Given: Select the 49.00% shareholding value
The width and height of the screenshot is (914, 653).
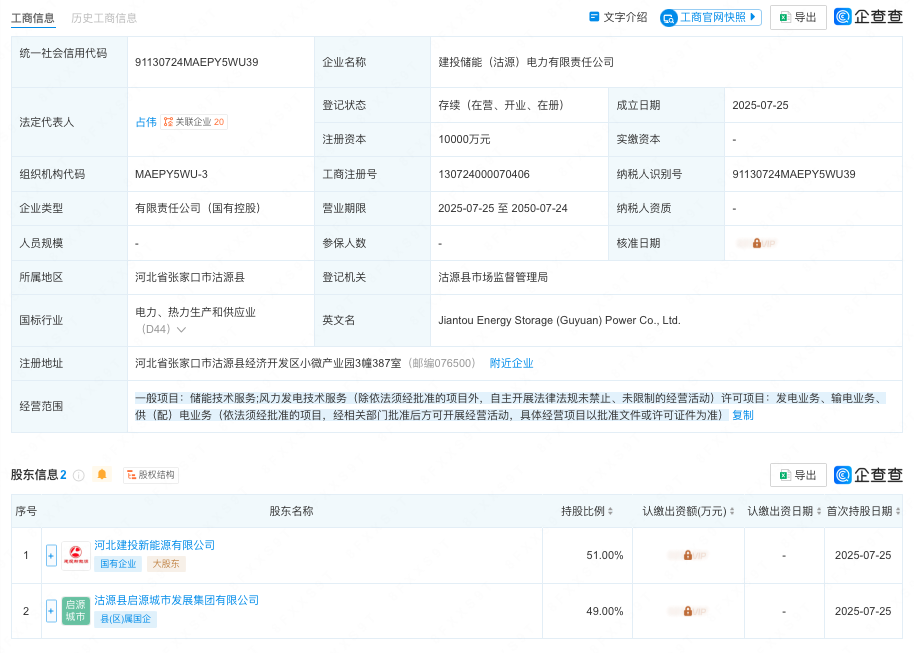Looking at the screenshot, I should pos(604,611).
